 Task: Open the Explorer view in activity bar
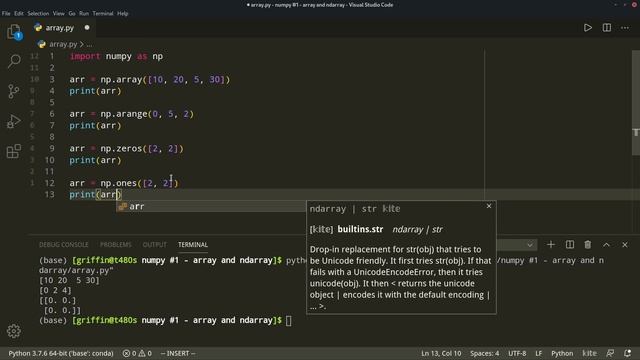[x=14, y=31]
